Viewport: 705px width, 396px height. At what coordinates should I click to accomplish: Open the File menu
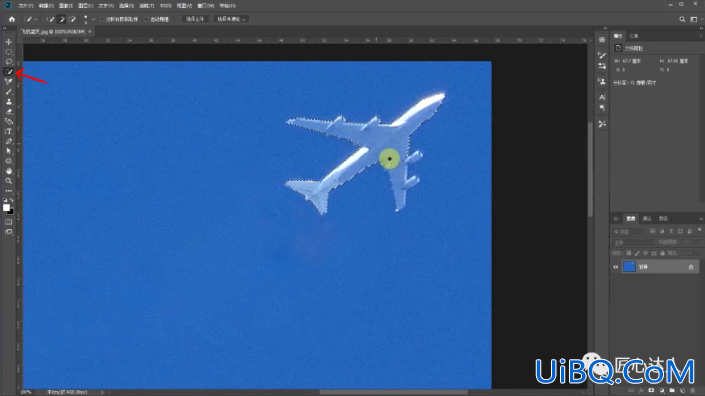pos(26,6)
